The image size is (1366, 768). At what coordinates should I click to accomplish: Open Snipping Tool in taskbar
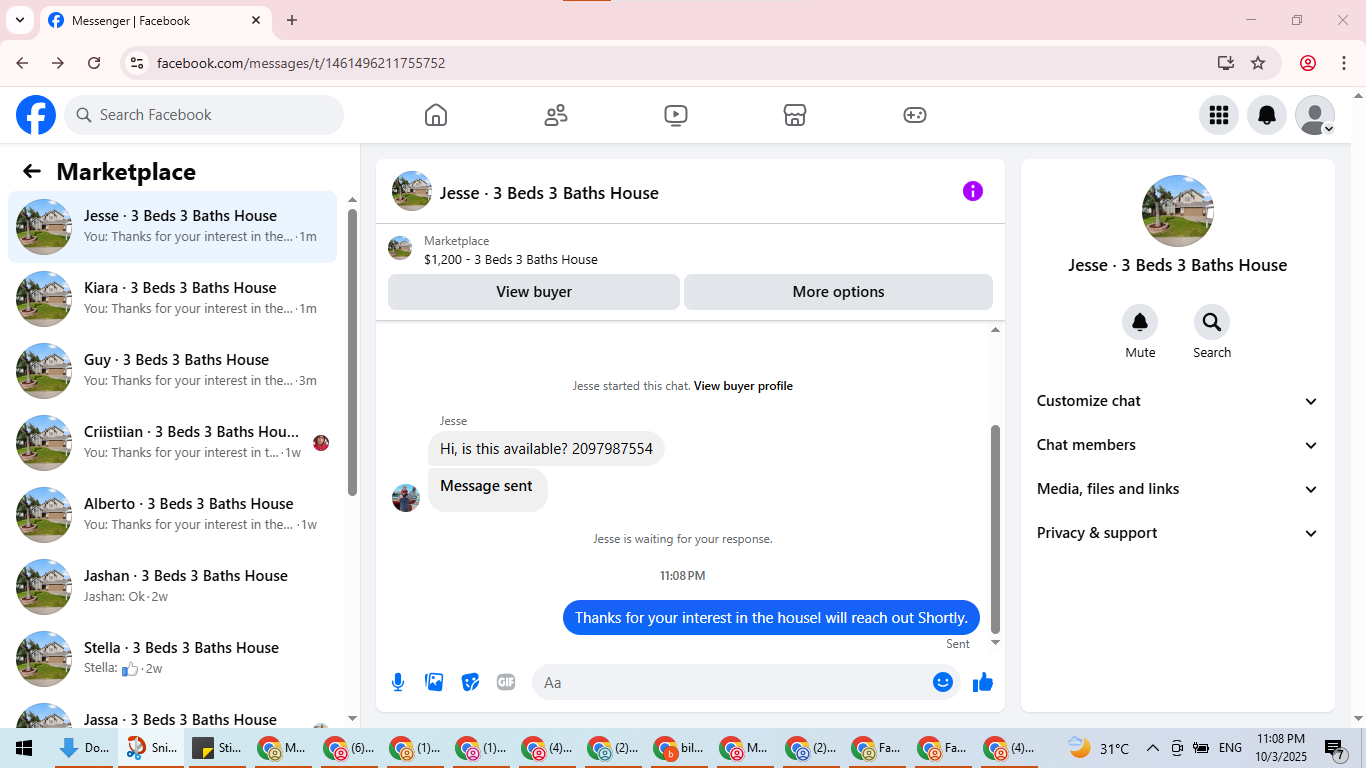click(x=150, y=748)
